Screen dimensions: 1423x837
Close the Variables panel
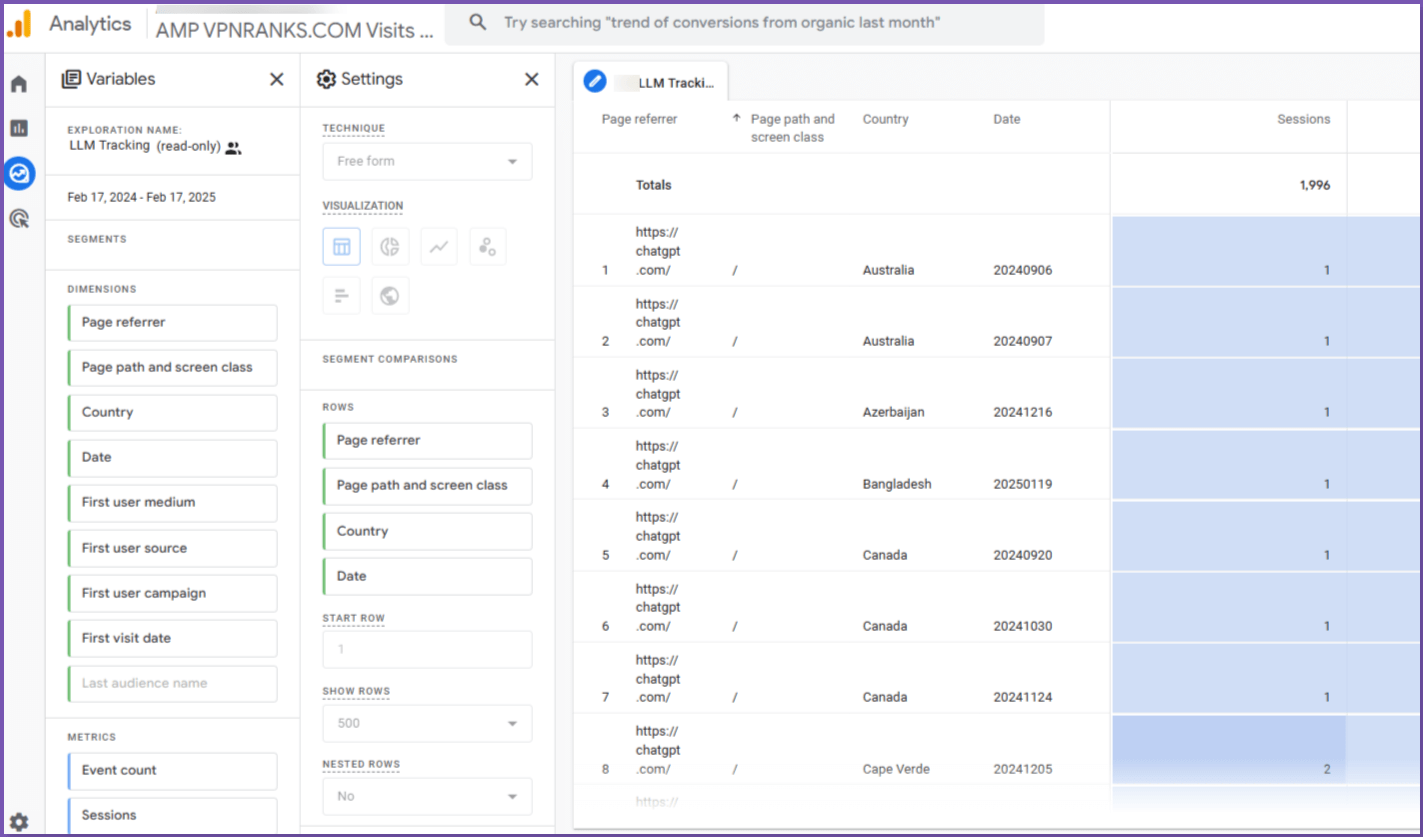[277, 79]
